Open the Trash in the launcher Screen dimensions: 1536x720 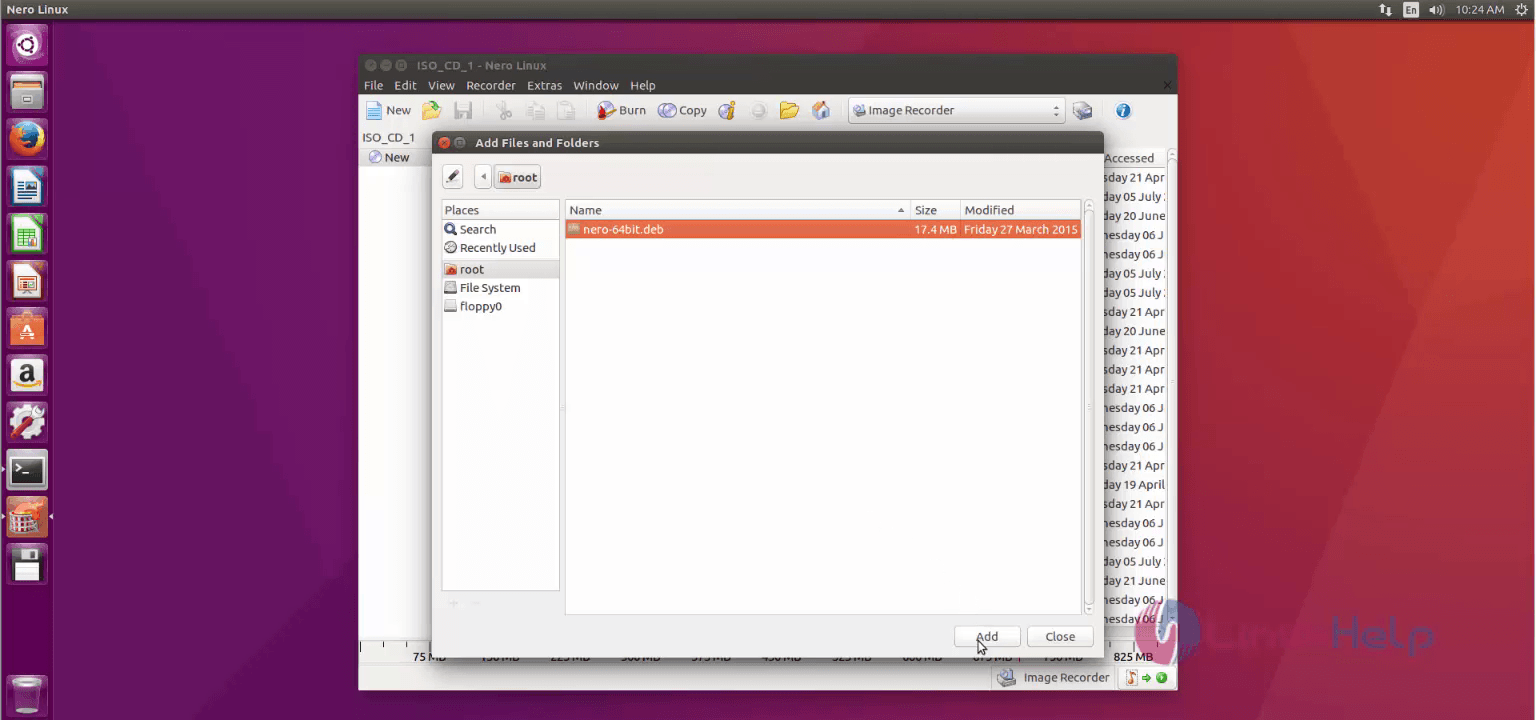point(27,695)
